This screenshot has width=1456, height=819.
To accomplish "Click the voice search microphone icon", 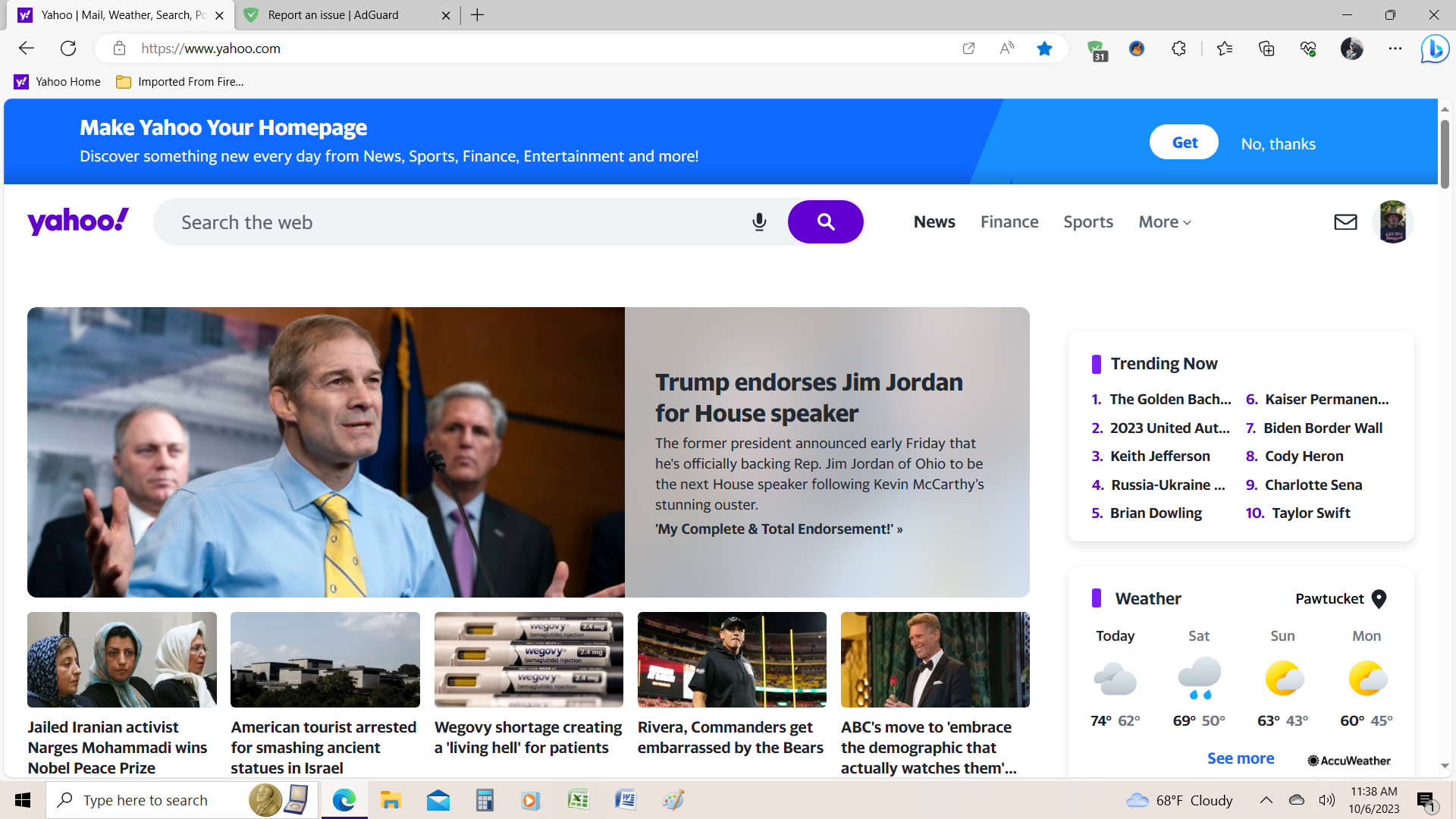I will point(759,222).
